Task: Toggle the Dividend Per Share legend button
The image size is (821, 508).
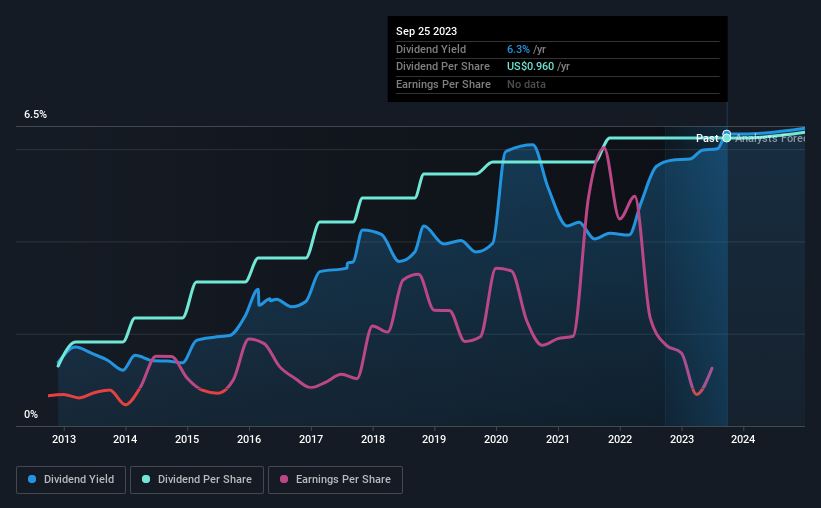Action: click(197, 480)
